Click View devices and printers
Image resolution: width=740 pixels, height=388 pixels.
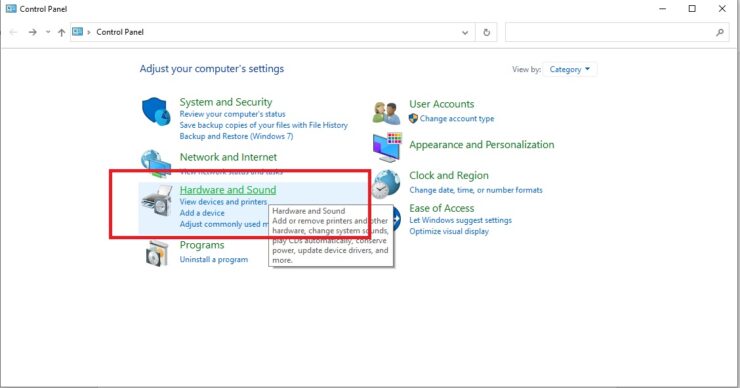point(223,202)
